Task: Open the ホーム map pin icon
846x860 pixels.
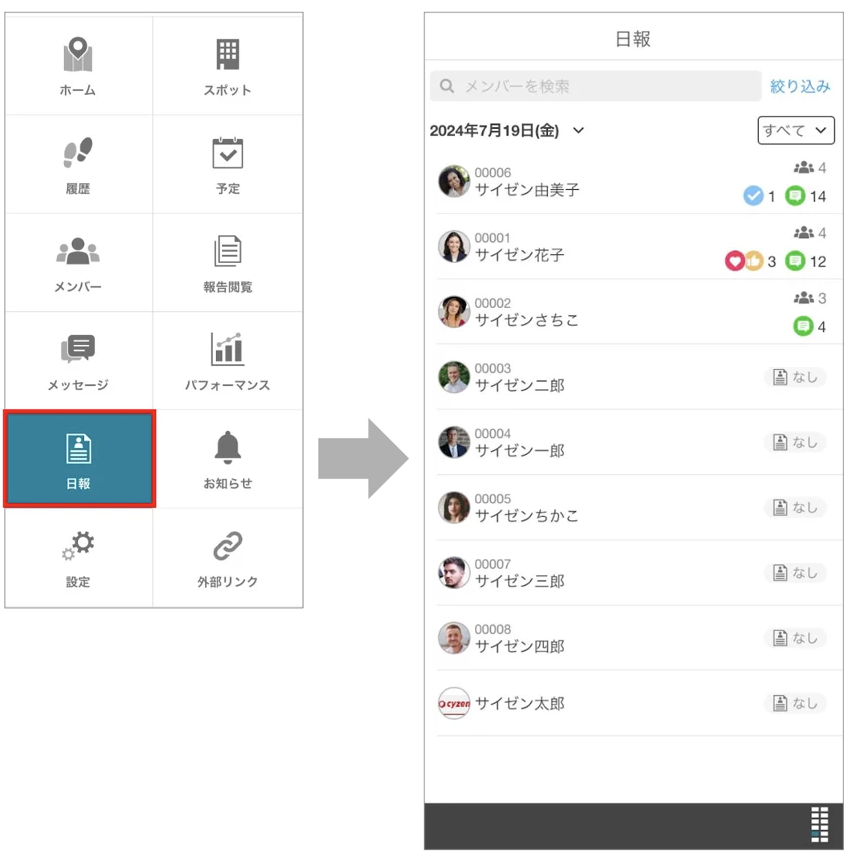Action: [x=77, y=54]
